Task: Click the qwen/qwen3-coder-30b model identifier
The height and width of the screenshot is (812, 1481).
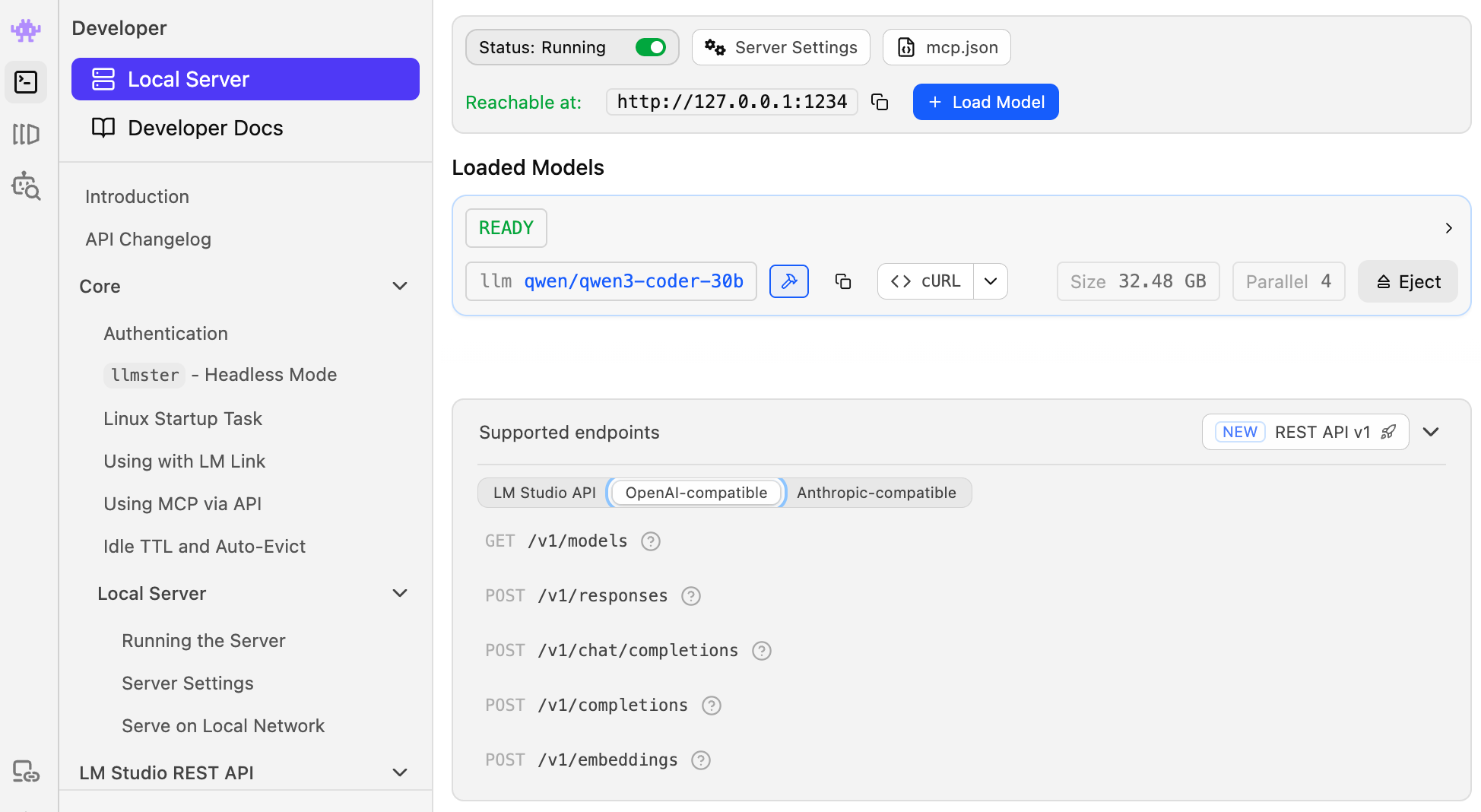Action: [x=611, y=281]
